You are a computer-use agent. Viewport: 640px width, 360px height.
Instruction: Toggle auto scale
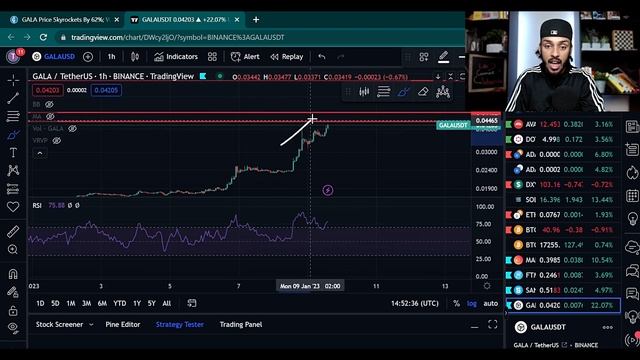coord(490,303)
